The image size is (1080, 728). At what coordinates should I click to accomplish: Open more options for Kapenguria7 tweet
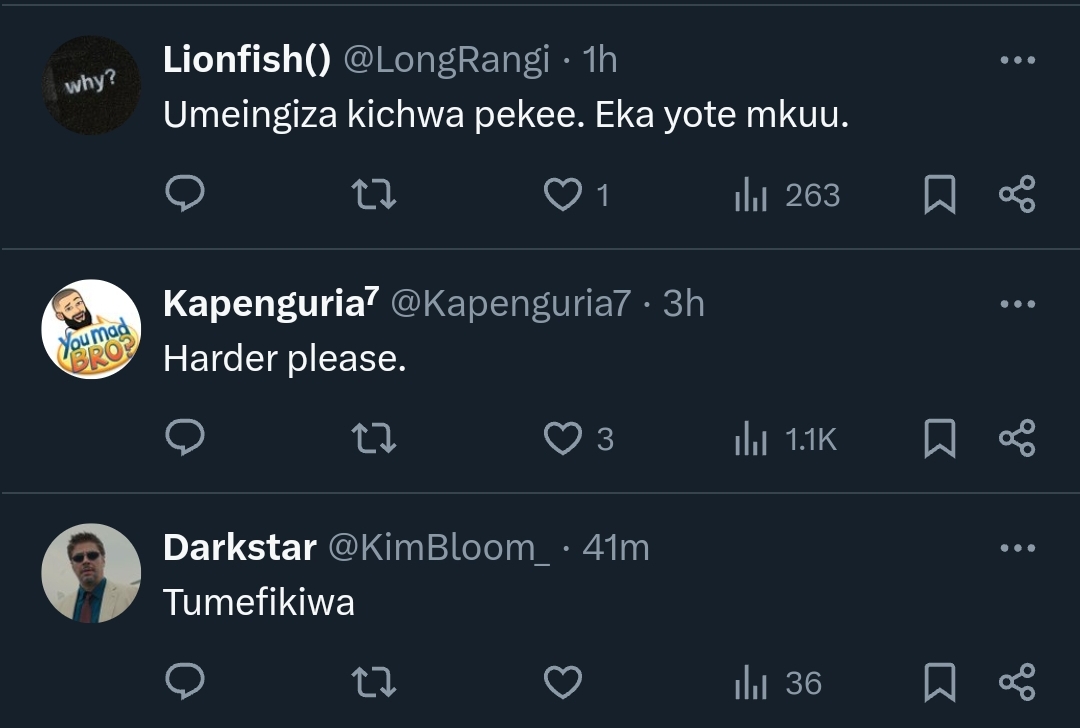(x=1017, y=305)
